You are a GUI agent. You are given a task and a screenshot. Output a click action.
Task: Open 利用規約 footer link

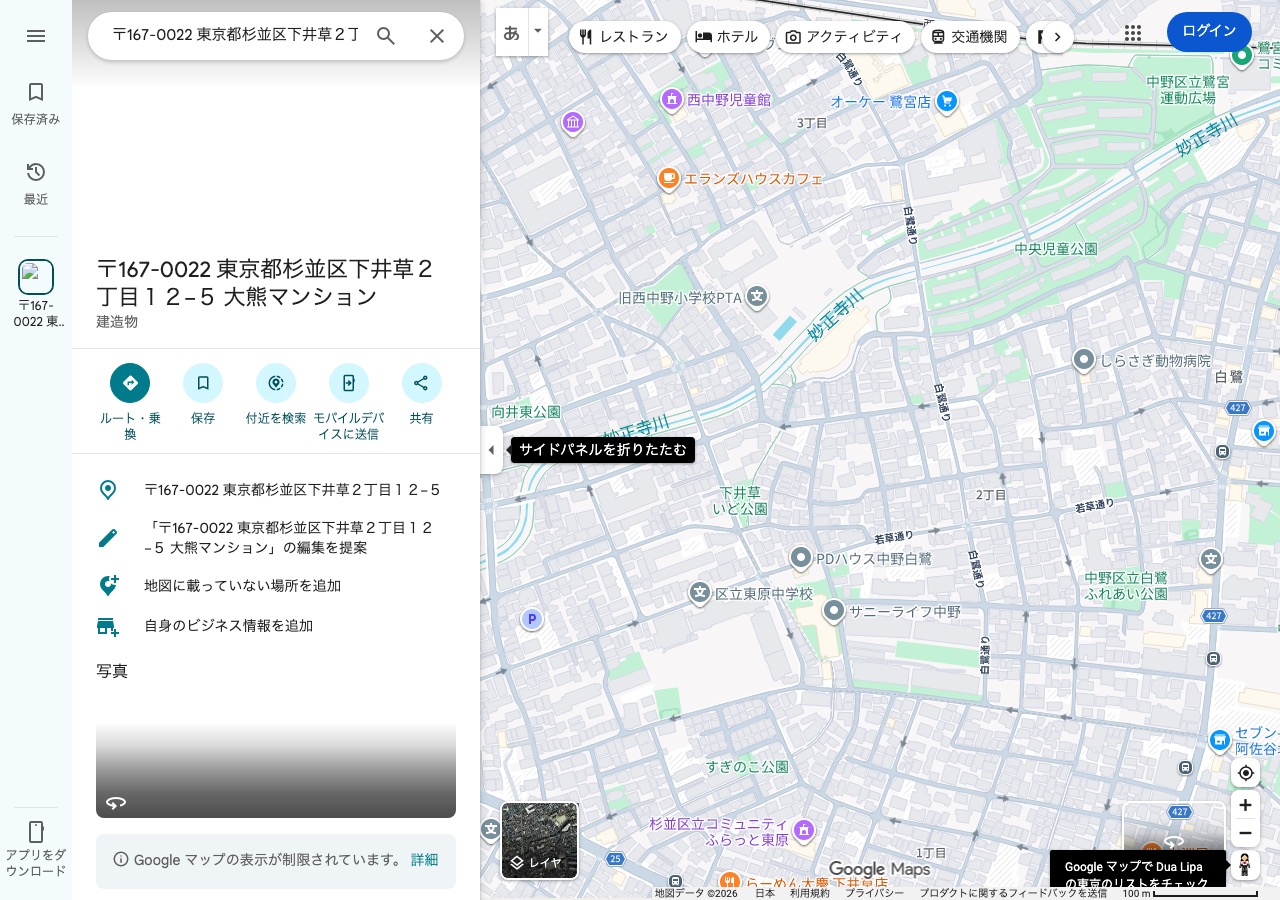[x=810, y=893]
